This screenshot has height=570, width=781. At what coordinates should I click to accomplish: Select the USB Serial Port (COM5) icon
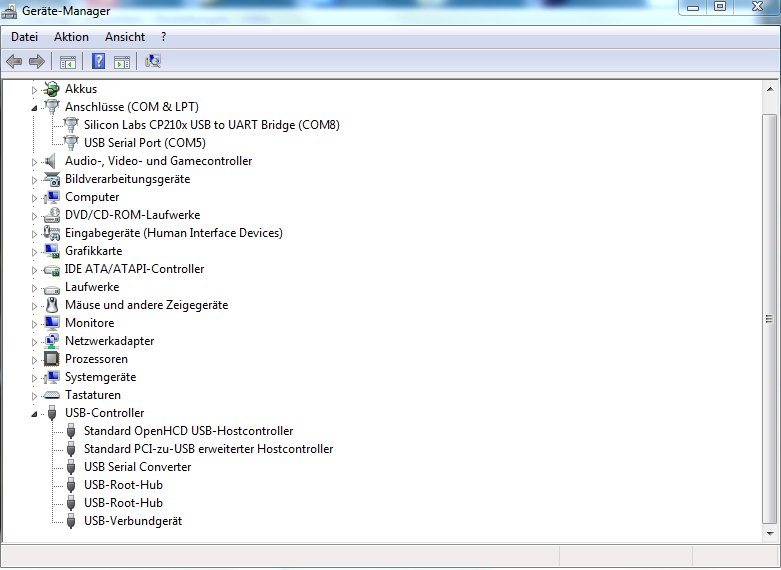[71, 143]
